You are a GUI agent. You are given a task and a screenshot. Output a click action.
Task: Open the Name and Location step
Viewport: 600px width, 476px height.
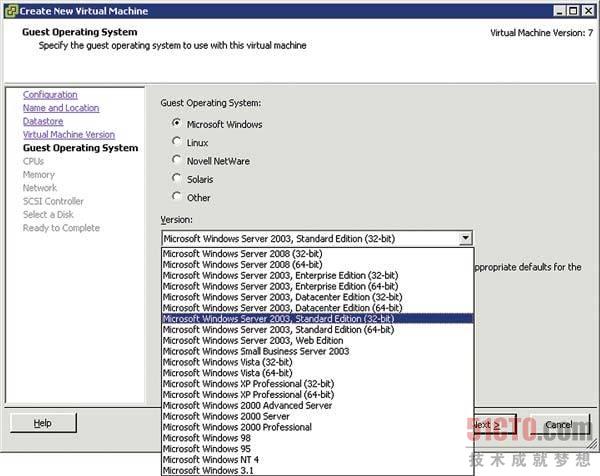(61, 108)
